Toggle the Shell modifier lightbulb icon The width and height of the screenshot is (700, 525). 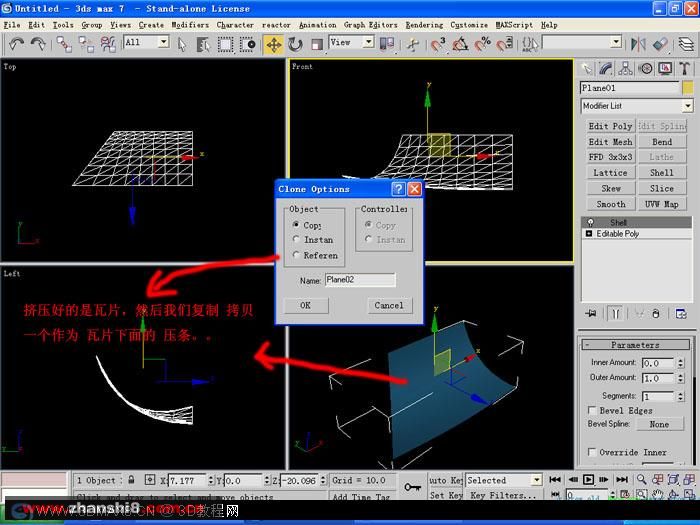click(x=590, y=222)
